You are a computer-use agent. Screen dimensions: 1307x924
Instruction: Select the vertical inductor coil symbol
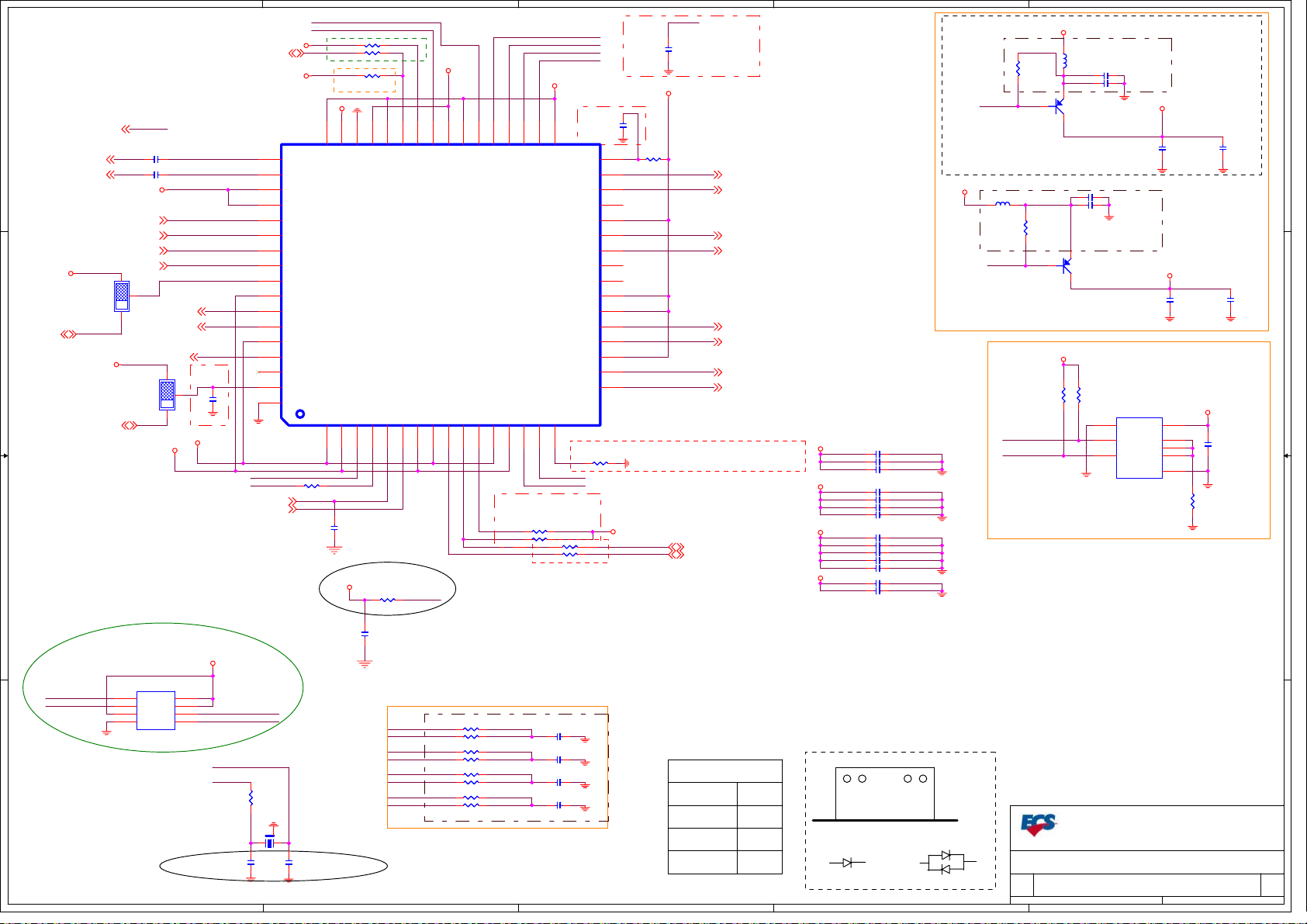coord(1065,61)
